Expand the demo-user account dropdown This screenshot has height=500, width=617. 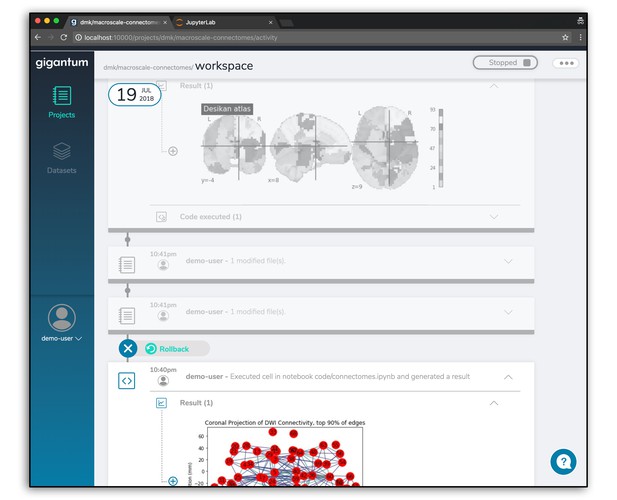pyautogui.click(x=62, y=338)
